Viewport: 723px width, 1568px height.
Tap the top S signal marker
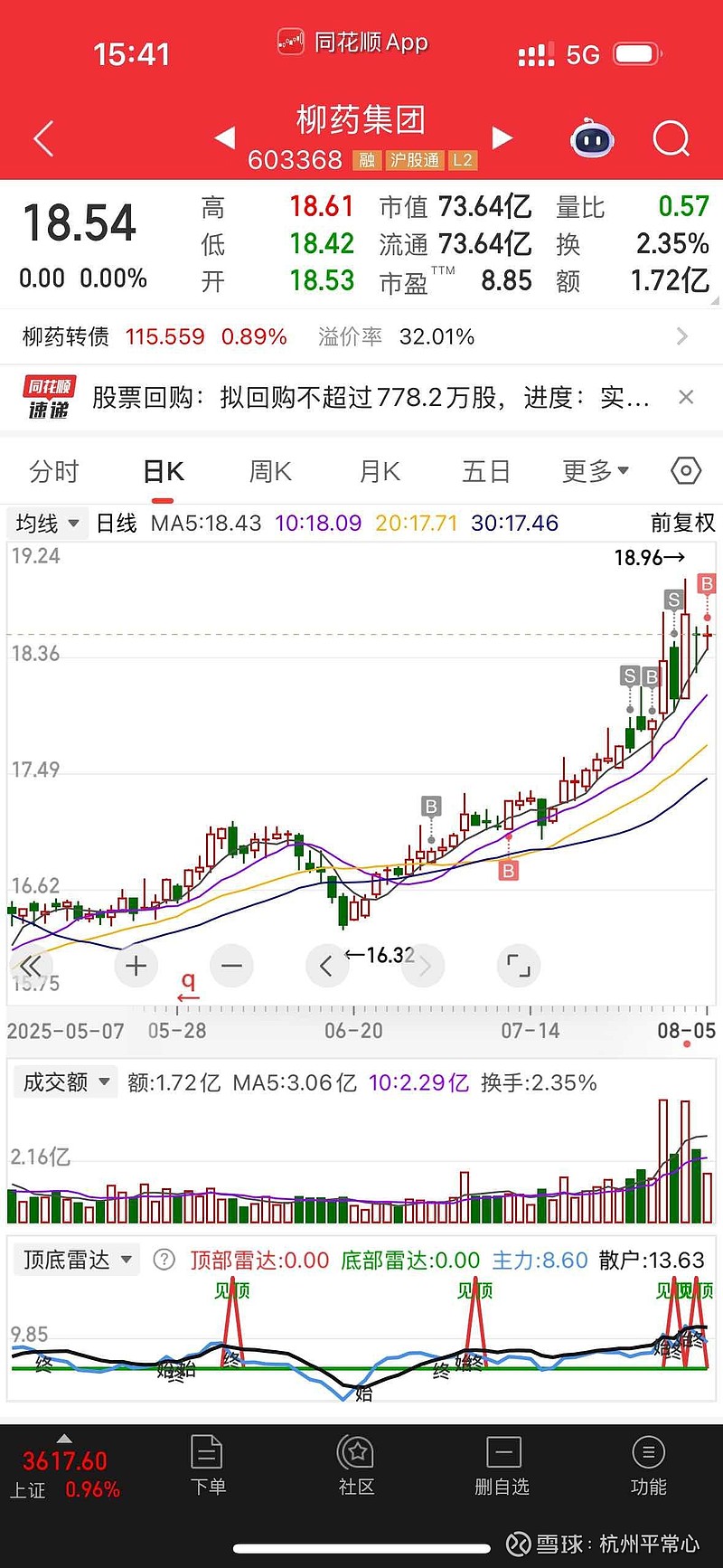click(673, 600)
